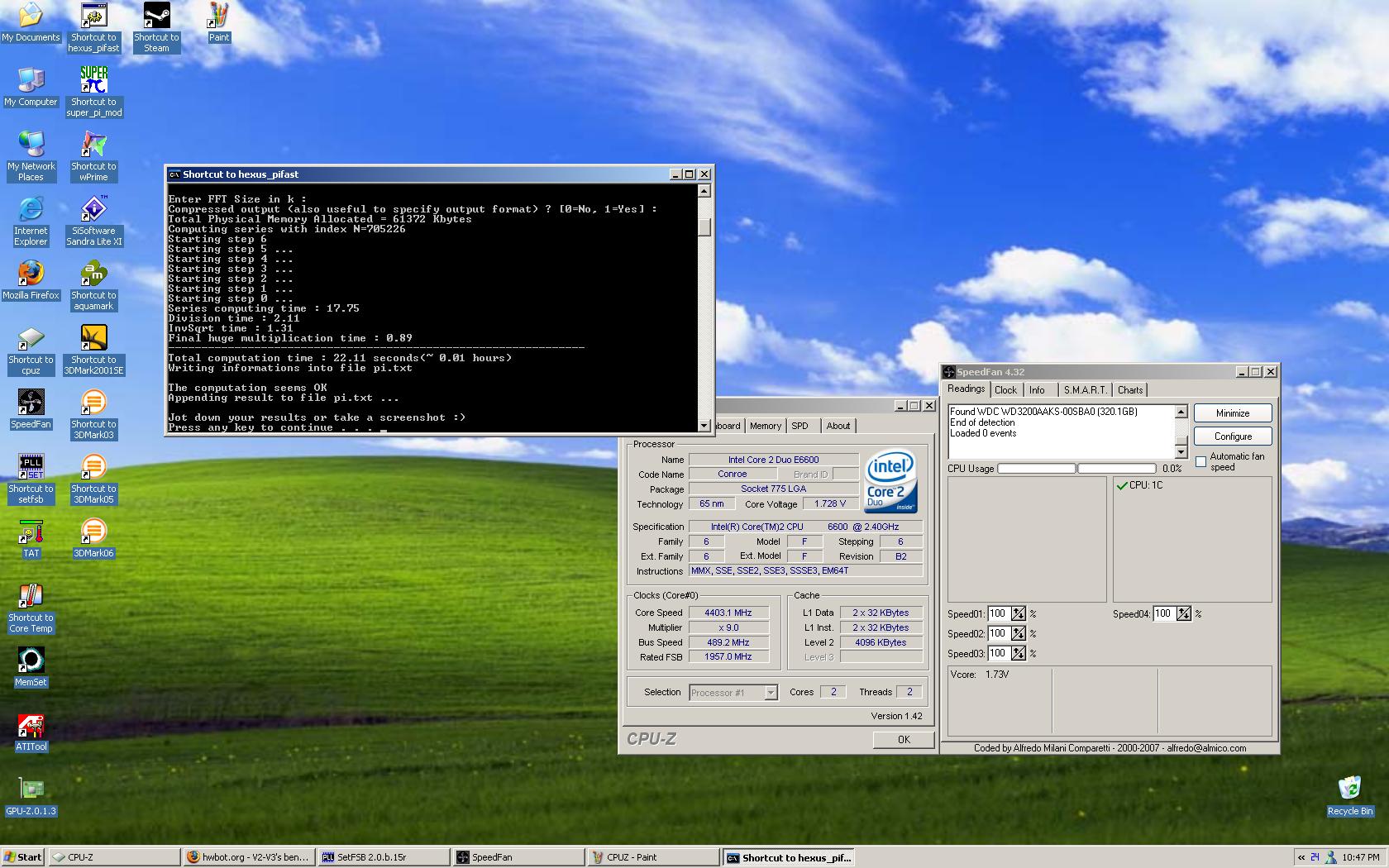Image resolution: width=1389 pixels, height=868 pixels.
Task: Click the Minimize button in SpeedFan
Action: coord(1232,413)
